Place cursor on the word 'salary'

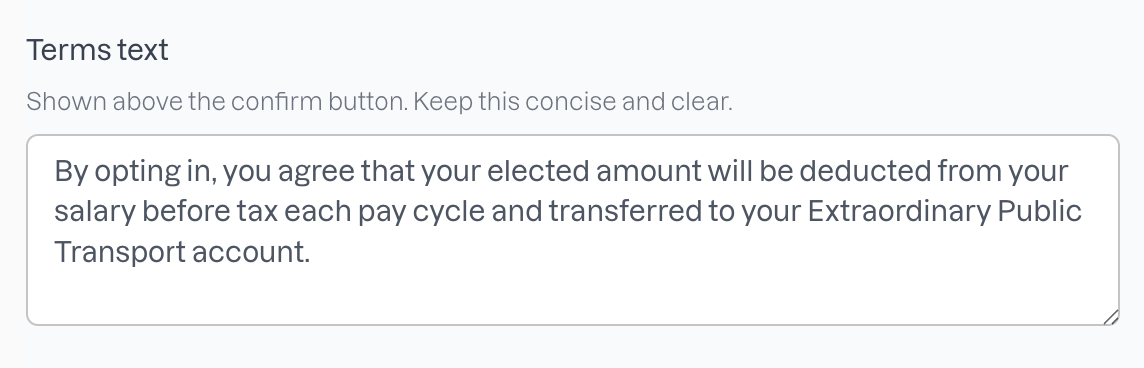pyautogui.click(x=95, y=212)
